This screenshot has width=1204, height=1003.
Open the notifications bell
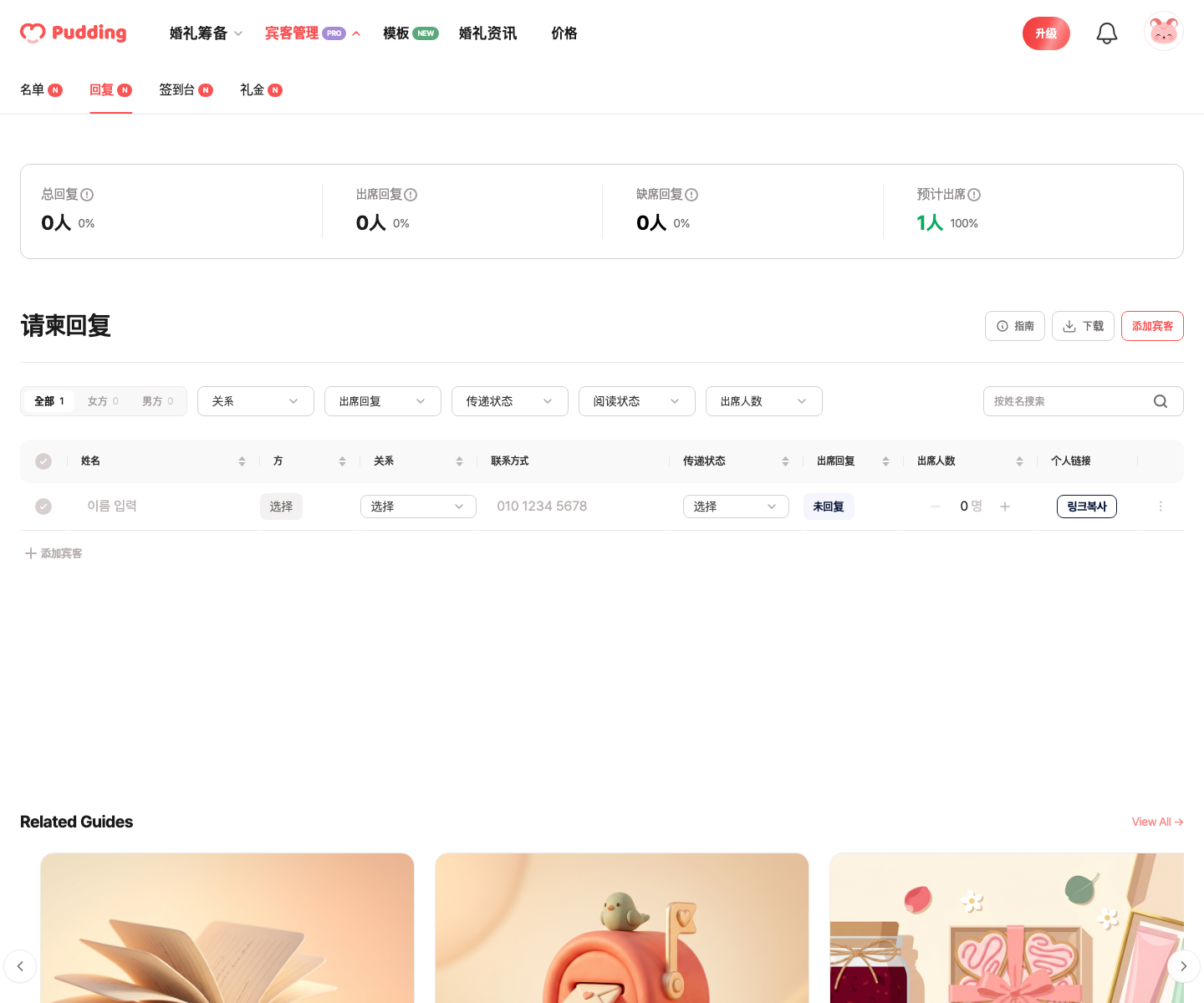[x=1107, y=33]
